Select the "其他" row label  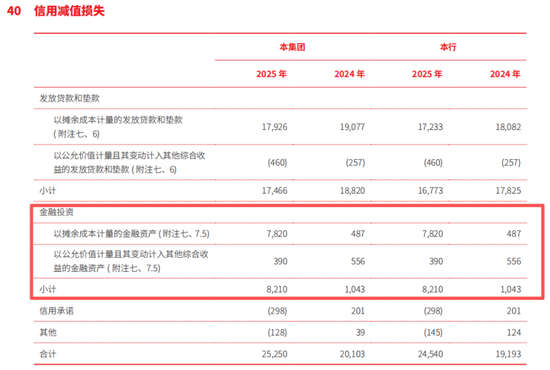48,332
